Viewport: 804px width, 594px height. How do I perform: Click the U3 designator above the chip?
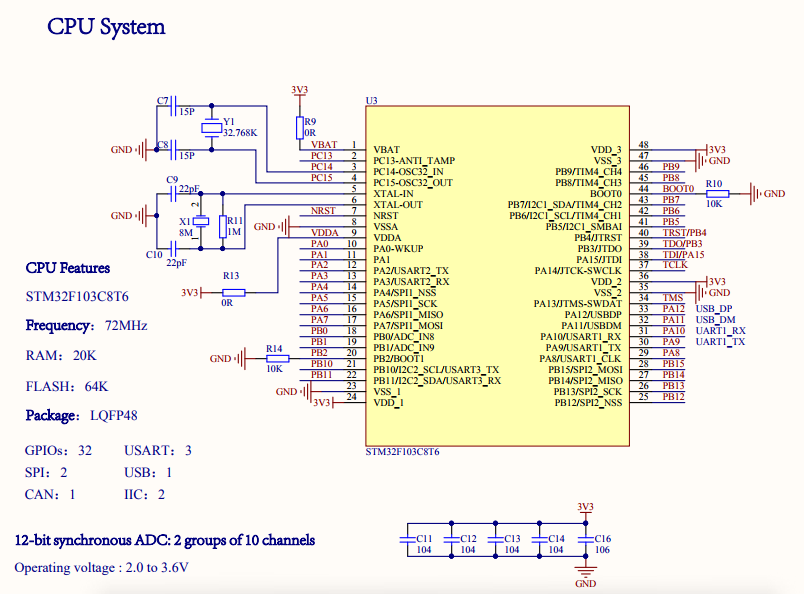point(371,101)
